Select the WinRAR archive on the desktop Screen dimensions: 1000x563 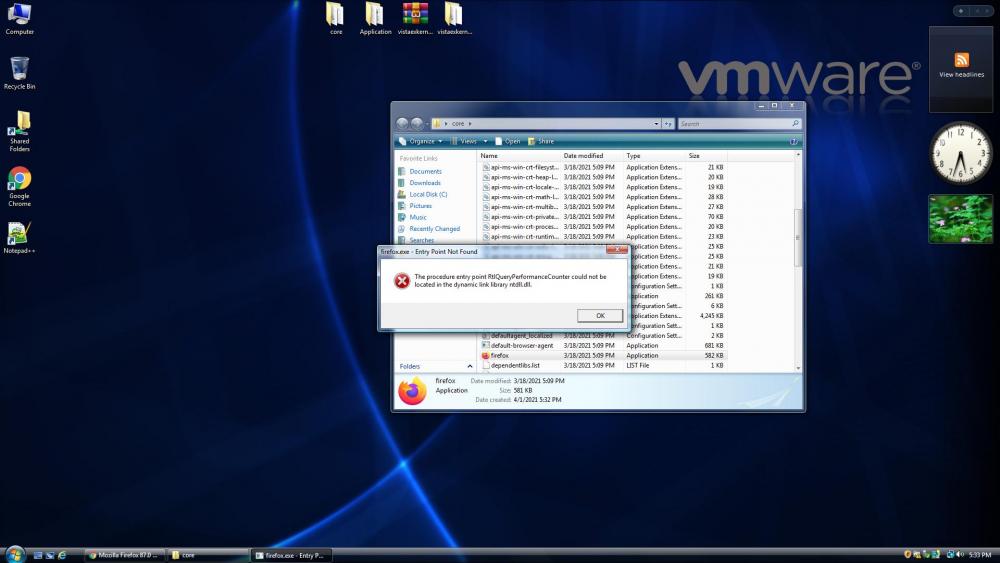pos(415,14)
